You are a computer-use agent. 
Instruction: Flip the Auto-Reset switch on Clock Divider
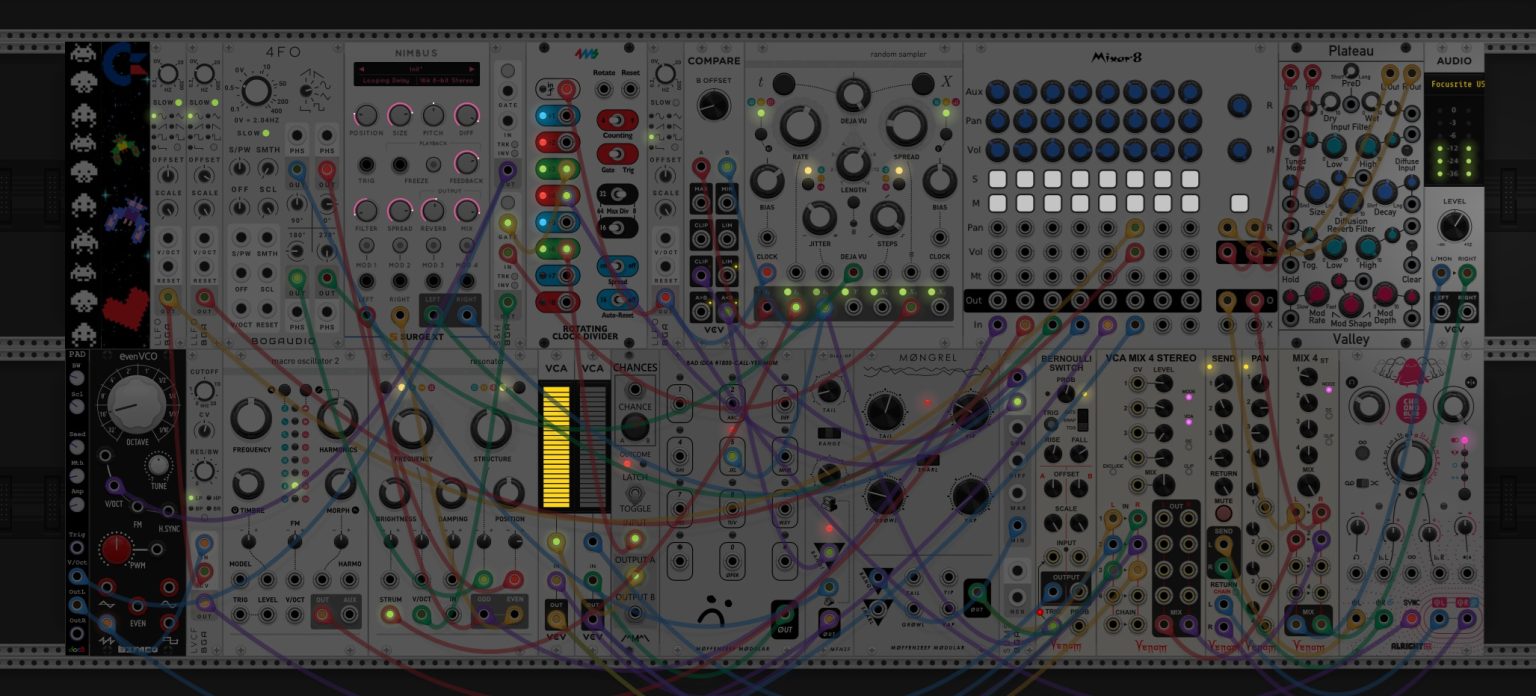[617, 297]
